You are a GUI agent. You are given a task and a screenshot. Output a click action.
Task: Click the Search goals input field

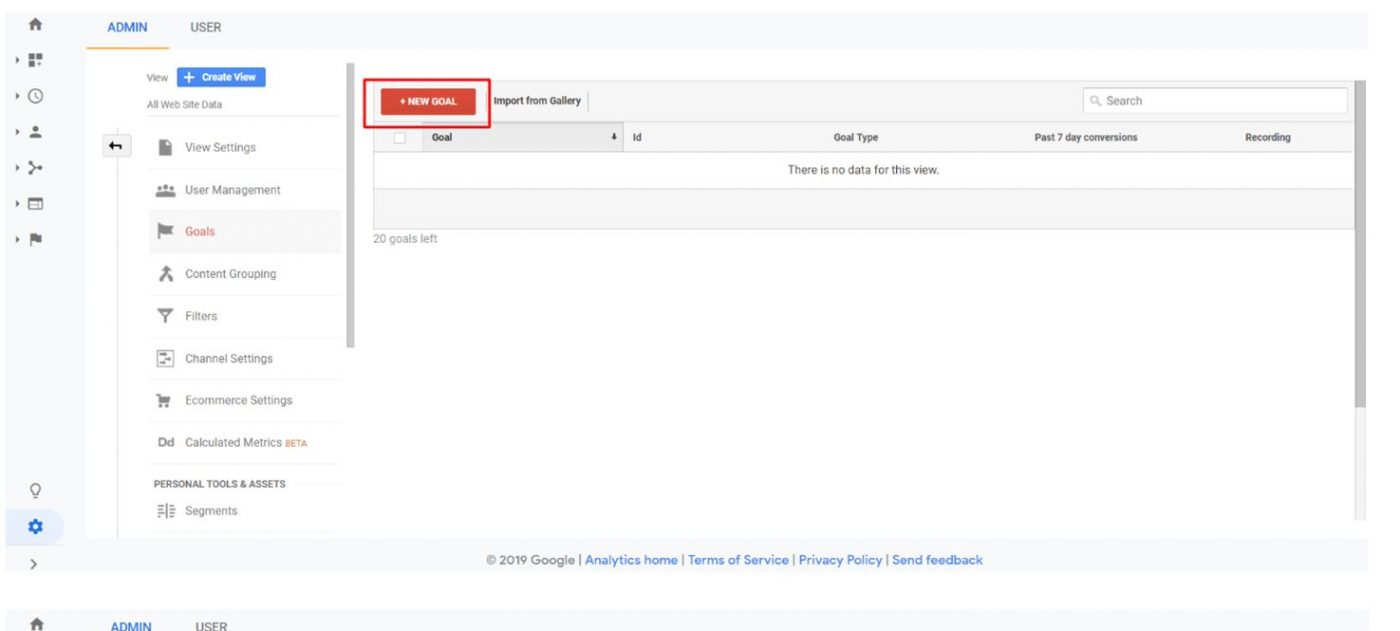(1215, 101)
